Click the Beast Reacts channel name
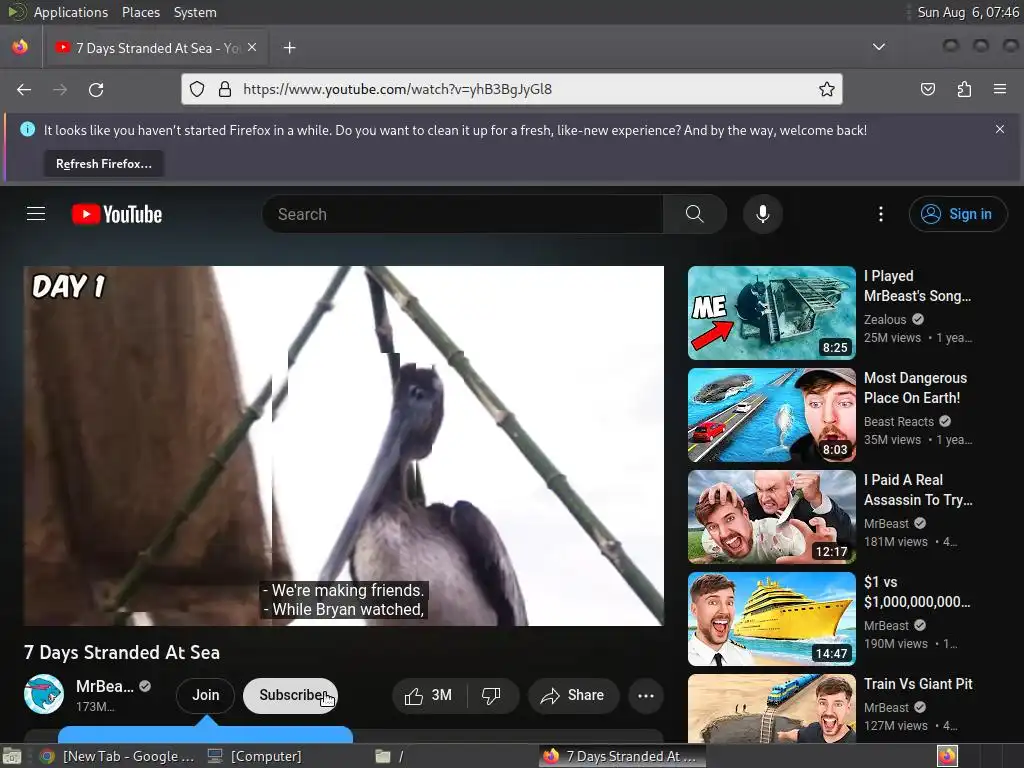1024x768 pixels. pos(899,421)
